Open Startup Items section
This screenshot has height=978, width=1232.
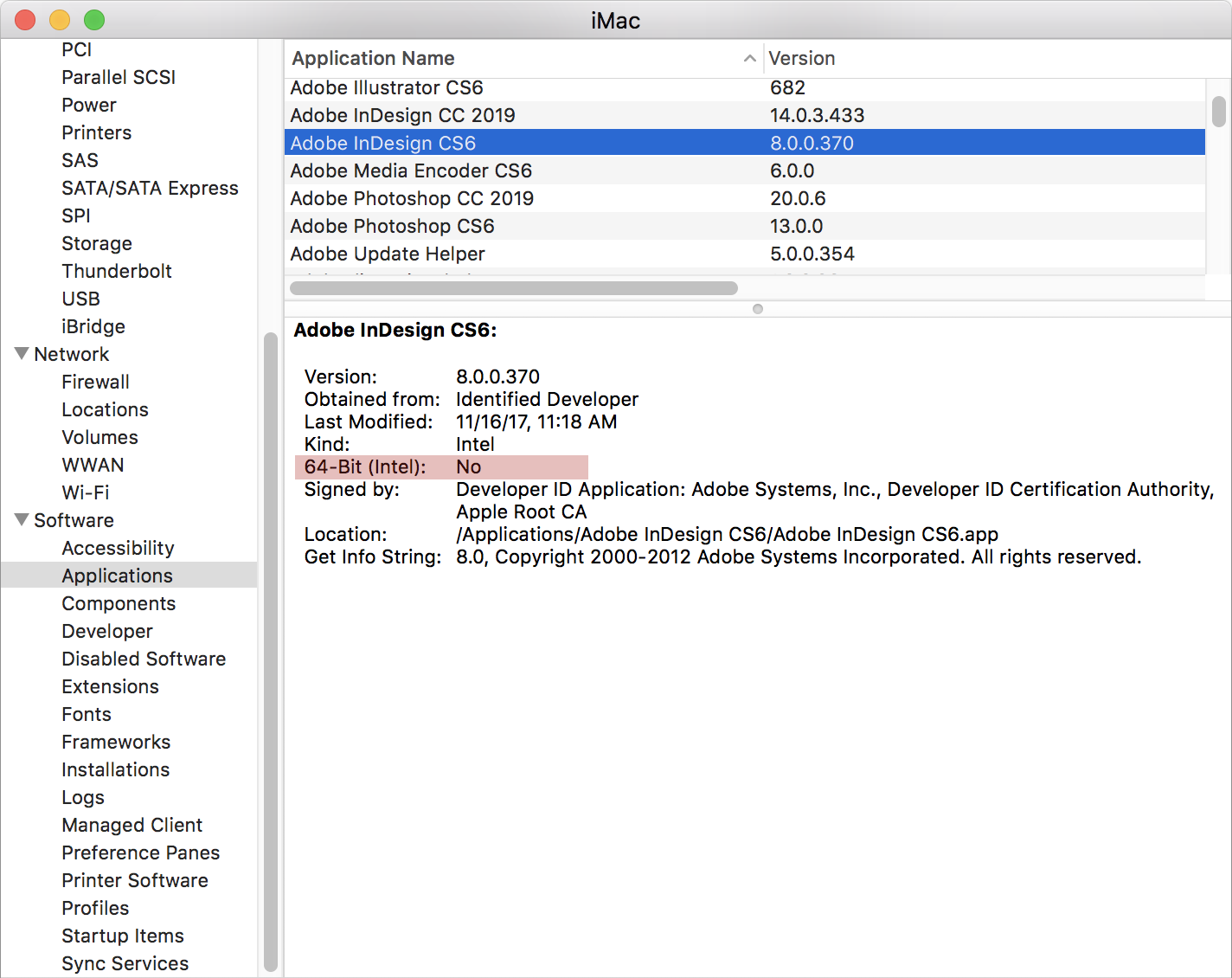point(123,936)
